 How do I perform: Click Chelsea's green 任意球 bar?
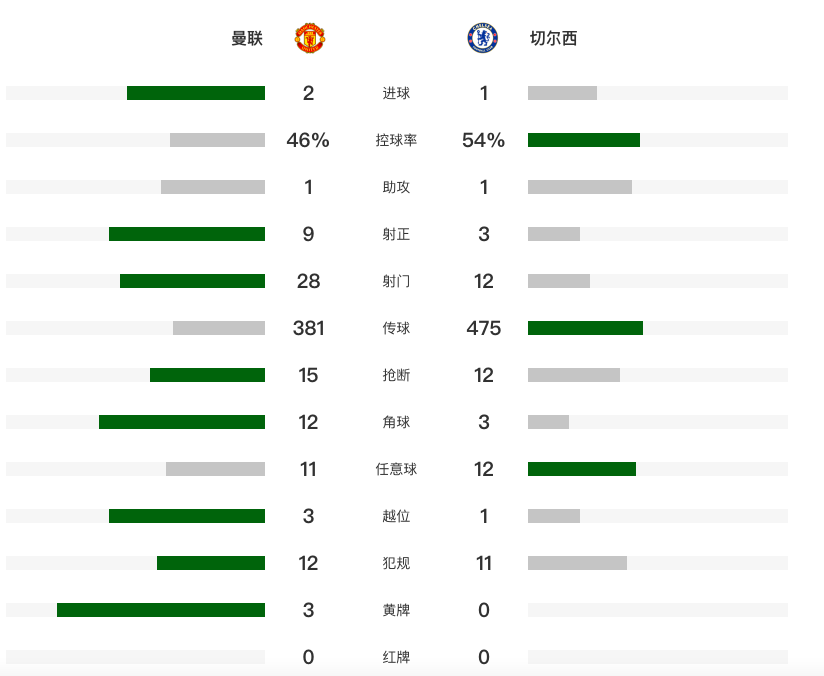point(582,469)
